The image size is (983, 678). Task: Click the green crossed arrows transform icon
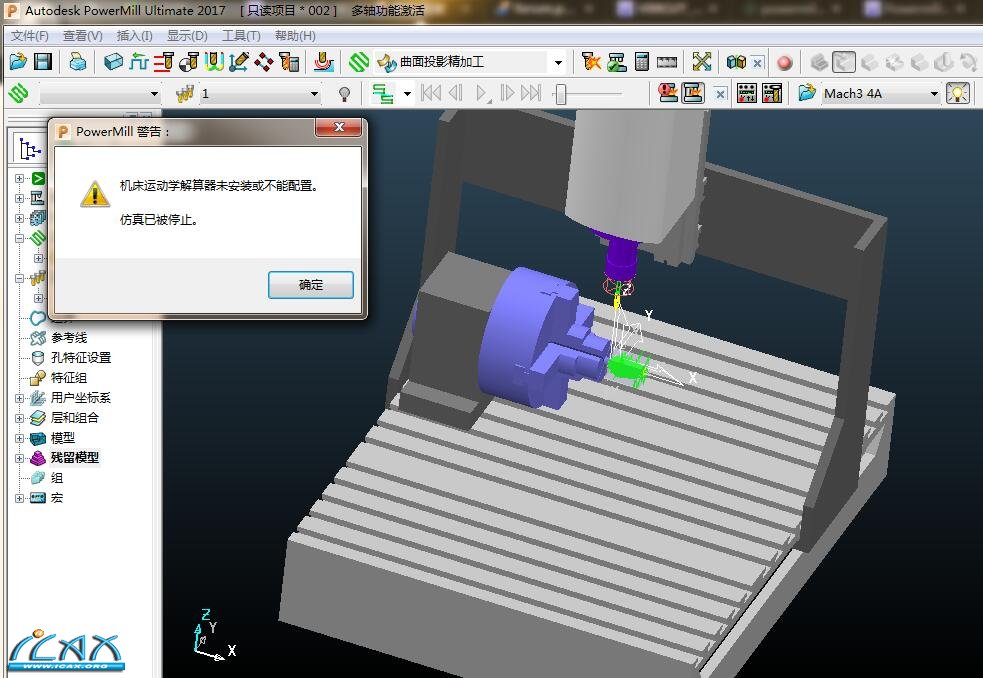(x=702, y=61)
